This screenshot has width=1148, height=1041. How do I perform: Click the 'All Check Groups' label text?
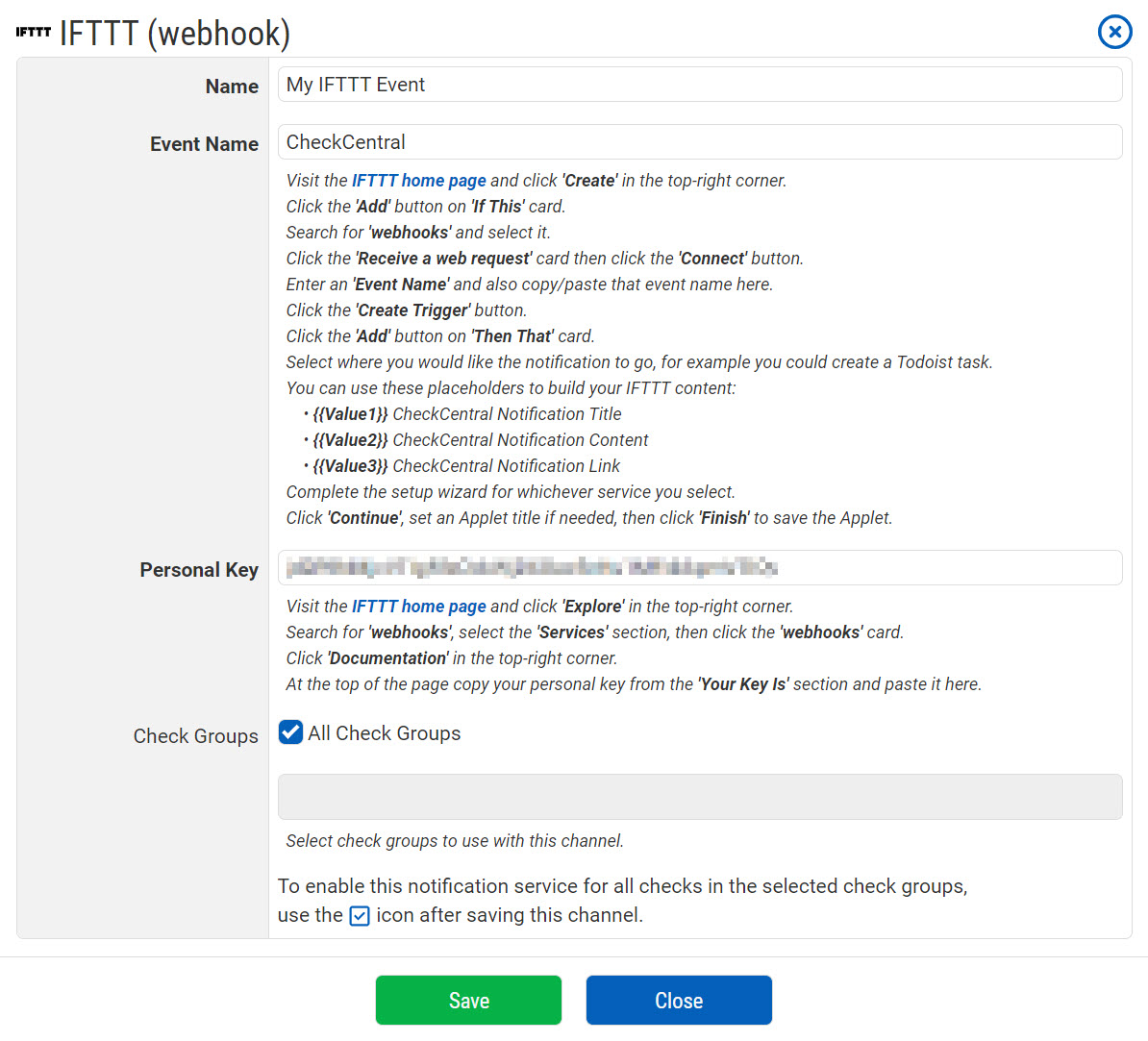click(x=384, y=733)
